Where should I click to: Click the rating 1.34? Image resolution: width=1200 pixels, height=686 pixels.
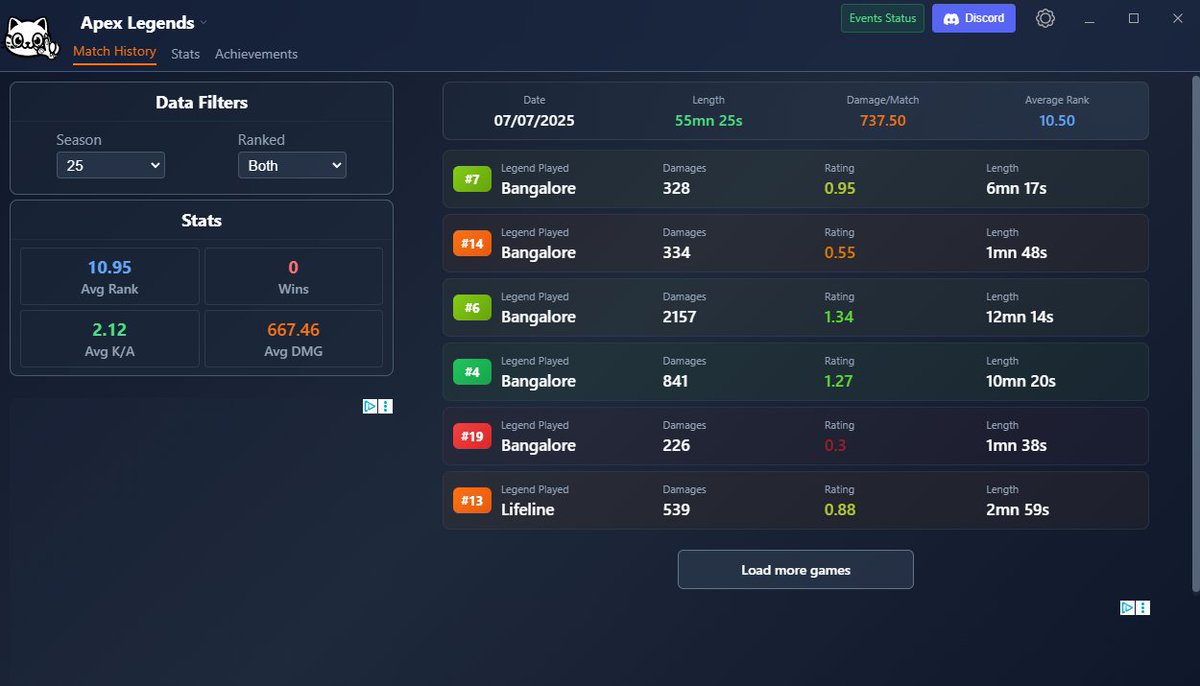coord(840,316)
